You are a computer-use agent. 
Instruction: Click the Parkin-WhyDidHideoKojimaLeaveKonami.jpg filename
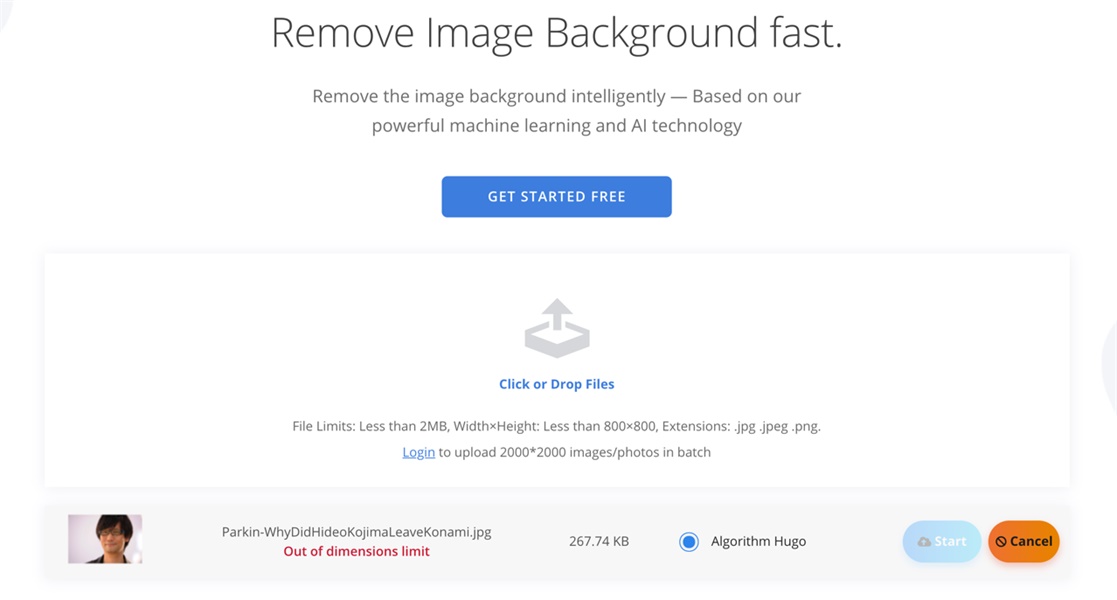point(356,532)
